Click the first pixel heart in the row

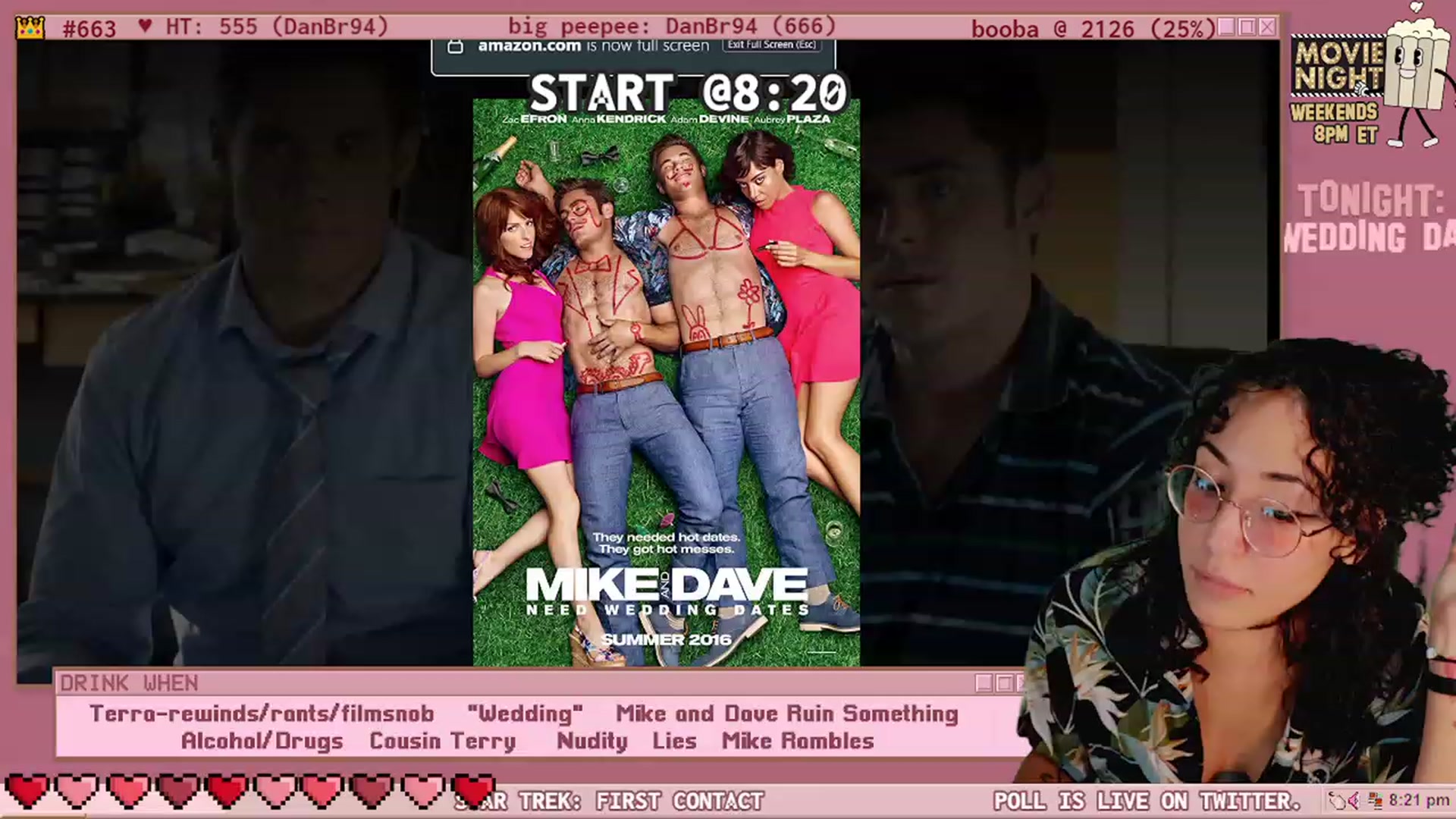27,791
